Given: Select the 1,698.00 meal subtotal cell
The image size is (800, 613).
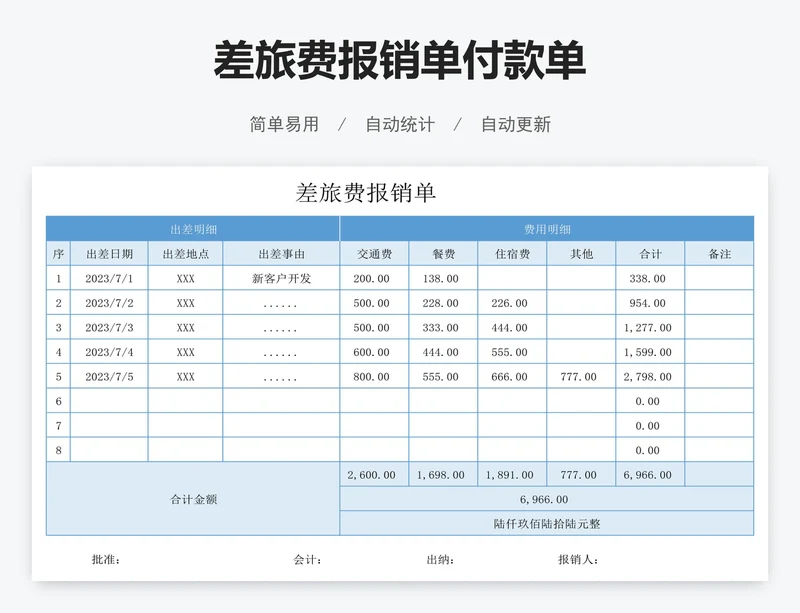Looking at the screenshot, I should (443, 475).
